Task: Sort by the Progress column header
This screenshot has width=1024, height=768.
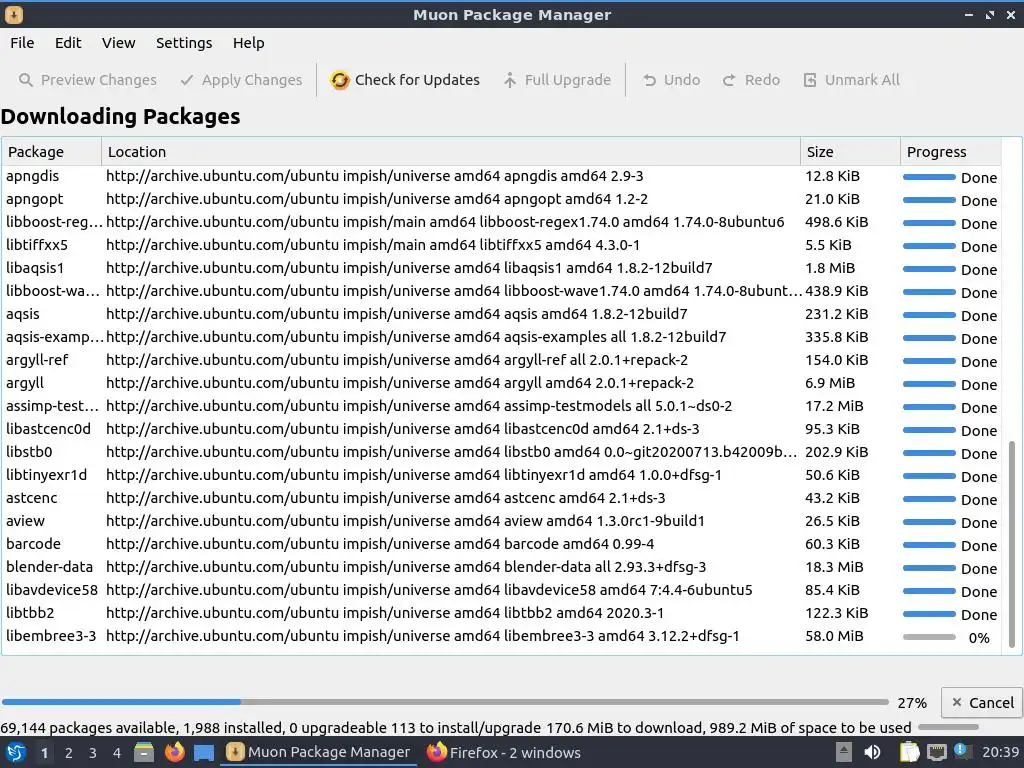Action: click(x=951, y=152)
